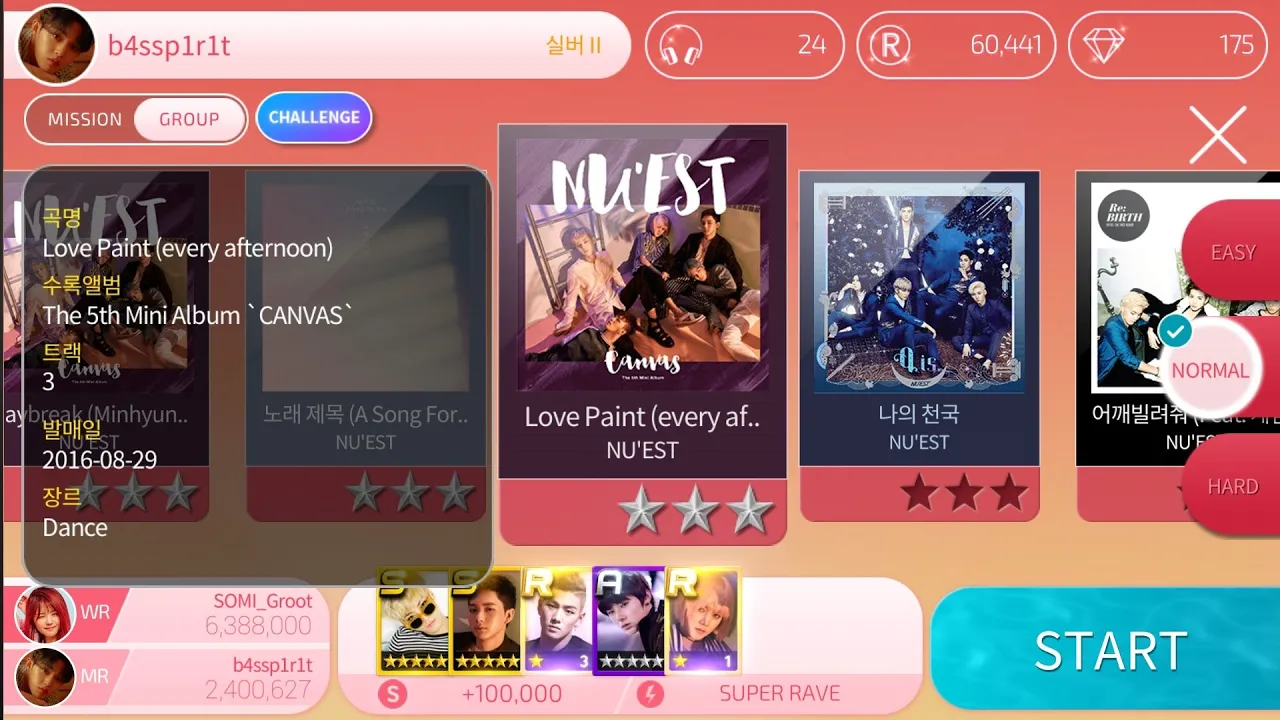Viewport: 1280px width, 720px height.
Task: Select EASY difficulty
Action: [x=1232, y=252]
